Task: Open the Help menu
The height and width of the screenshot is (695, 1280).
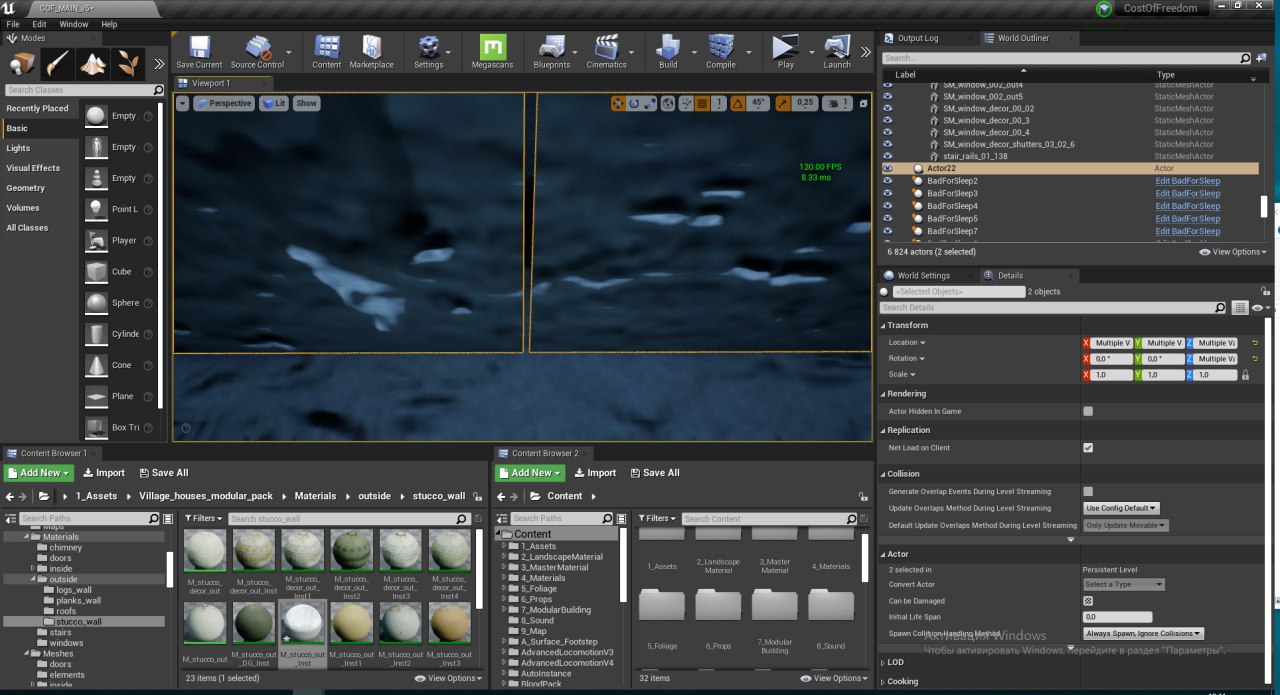Action: (109, 23)
